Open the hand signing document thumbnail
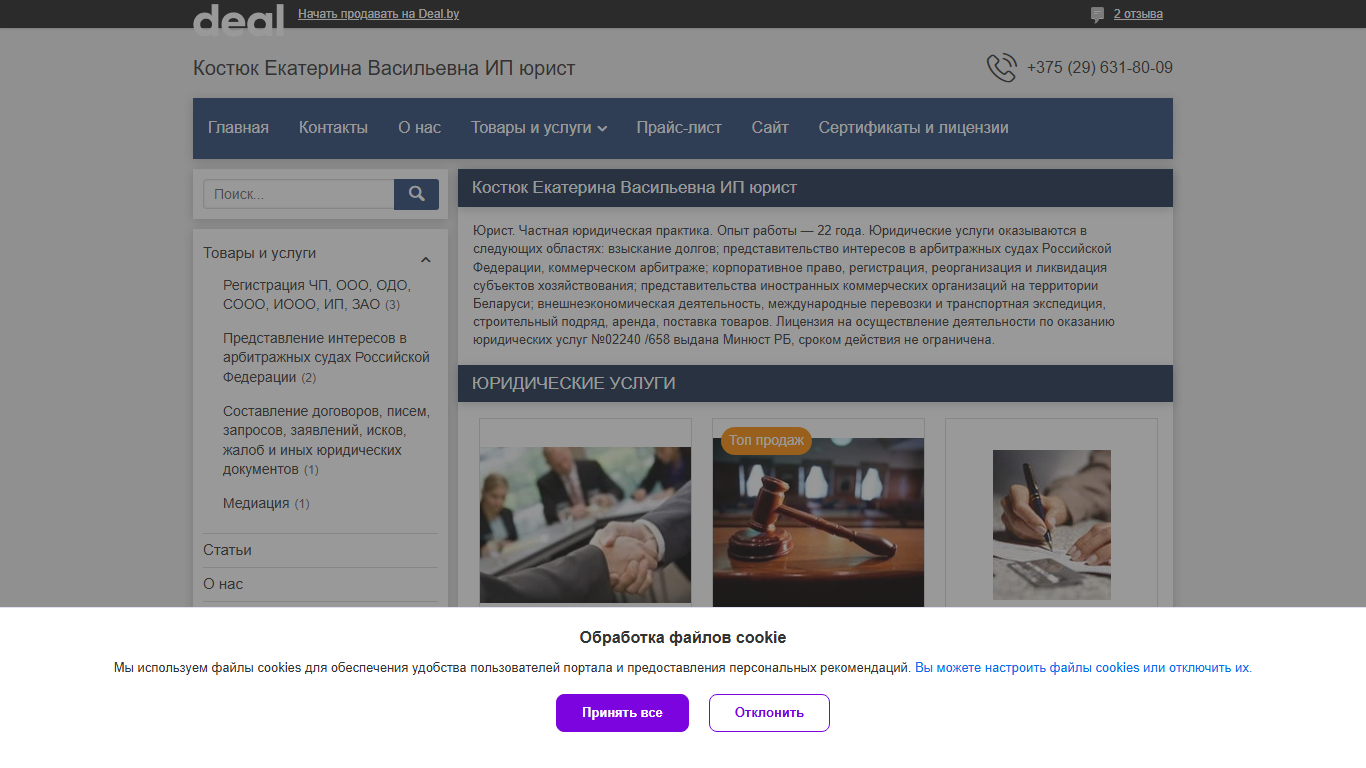 pyautogui.click(x=1051, y=525)
